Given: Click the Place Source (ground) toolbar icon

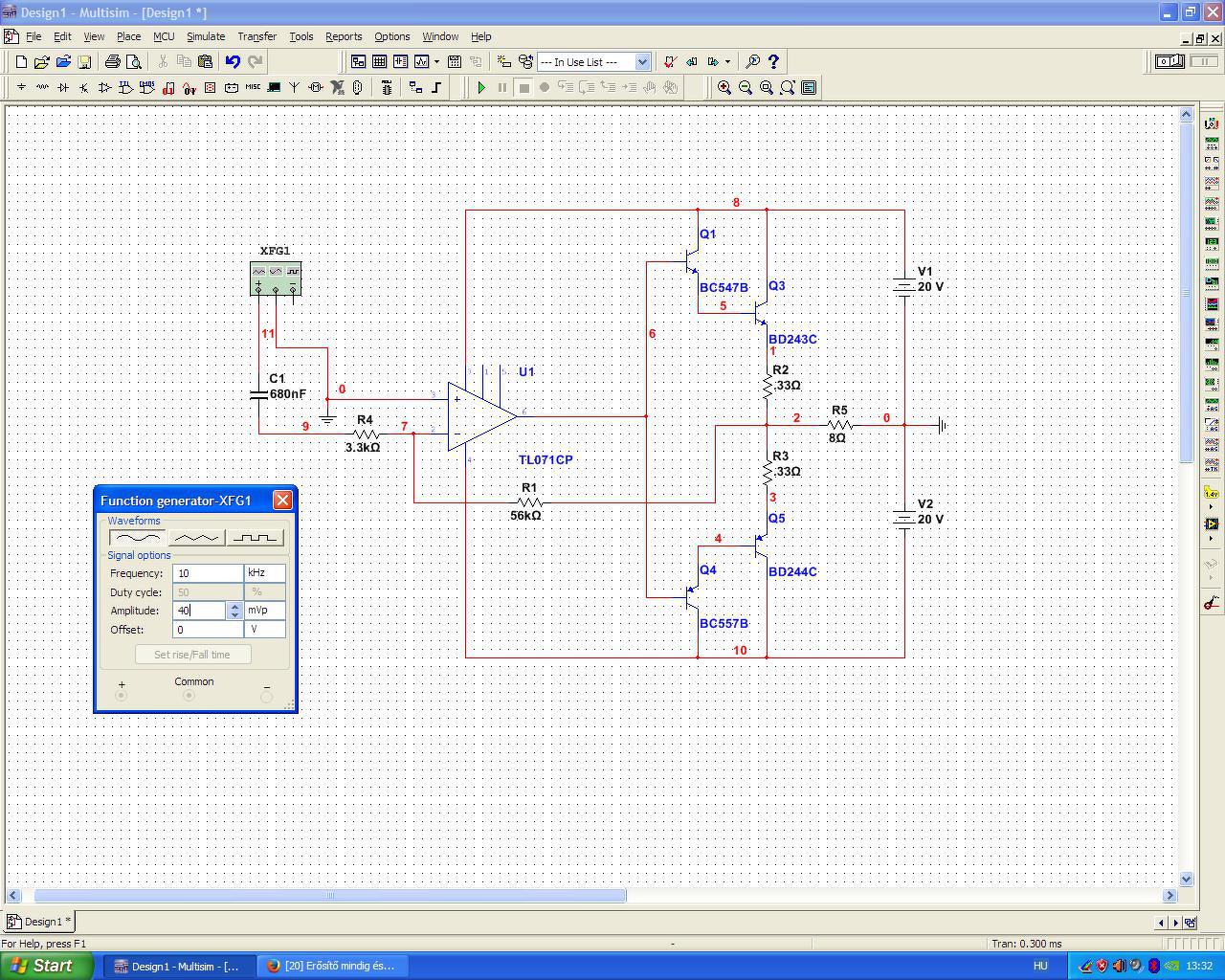Looking at the screenshot, I should [x=21, y=87].
